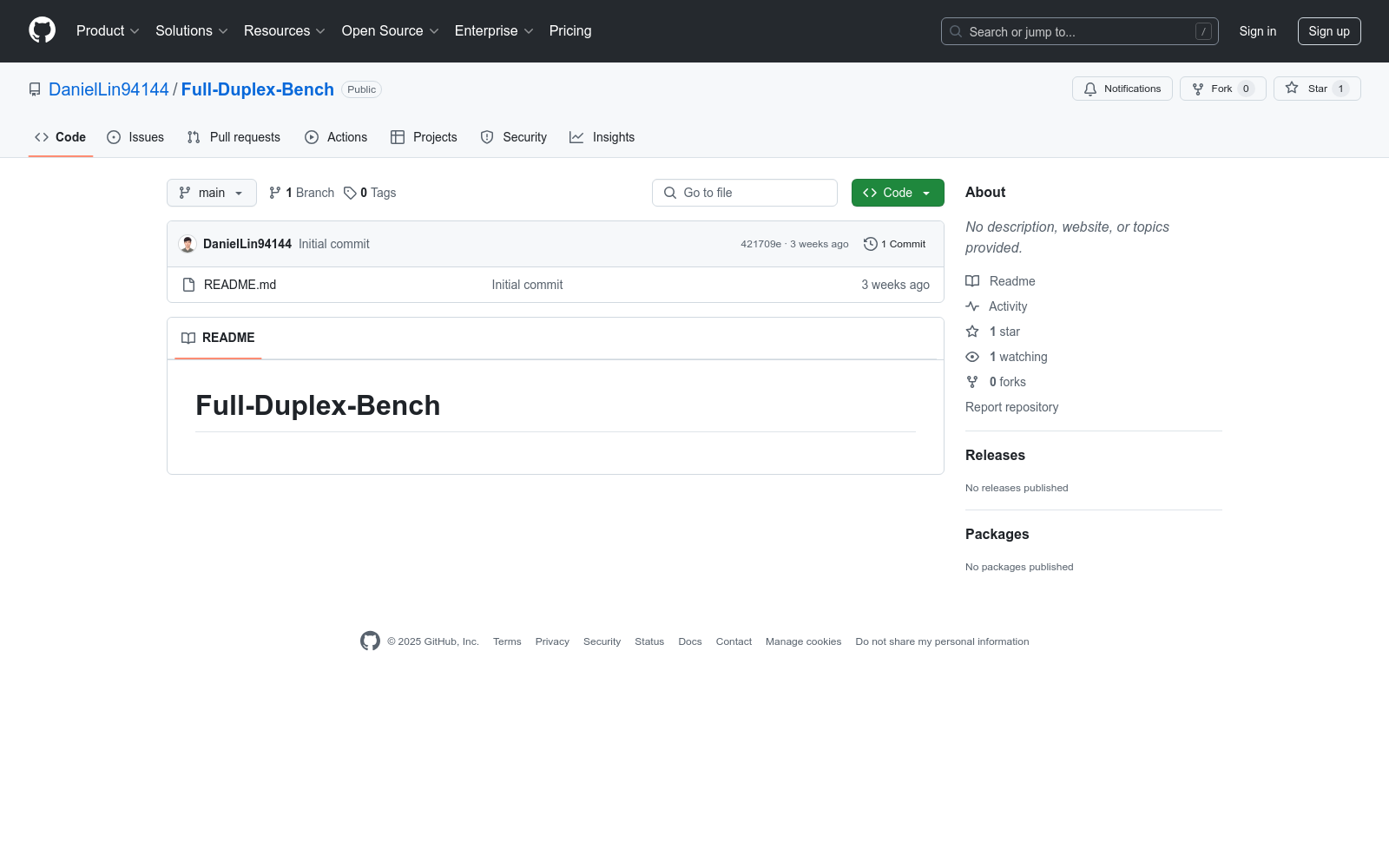This screenshot has height=868, width=1389.
Task: Open the Enterprise dropdown
Action: [x=494, y=31]
